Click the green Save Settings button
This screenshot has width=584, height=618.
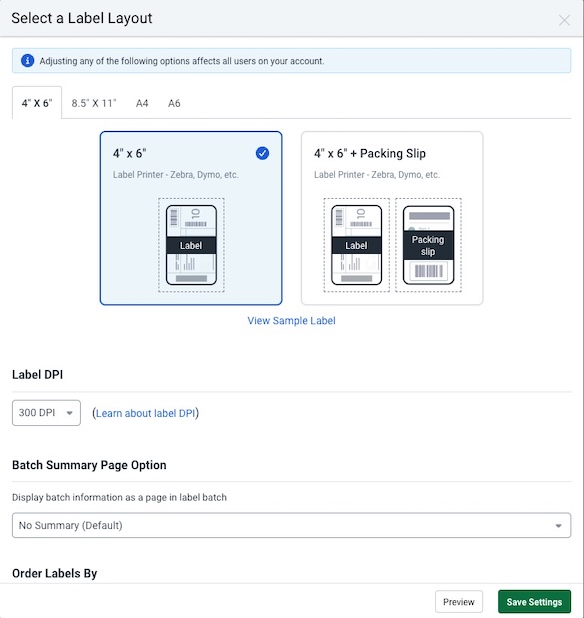click(534, 602)
